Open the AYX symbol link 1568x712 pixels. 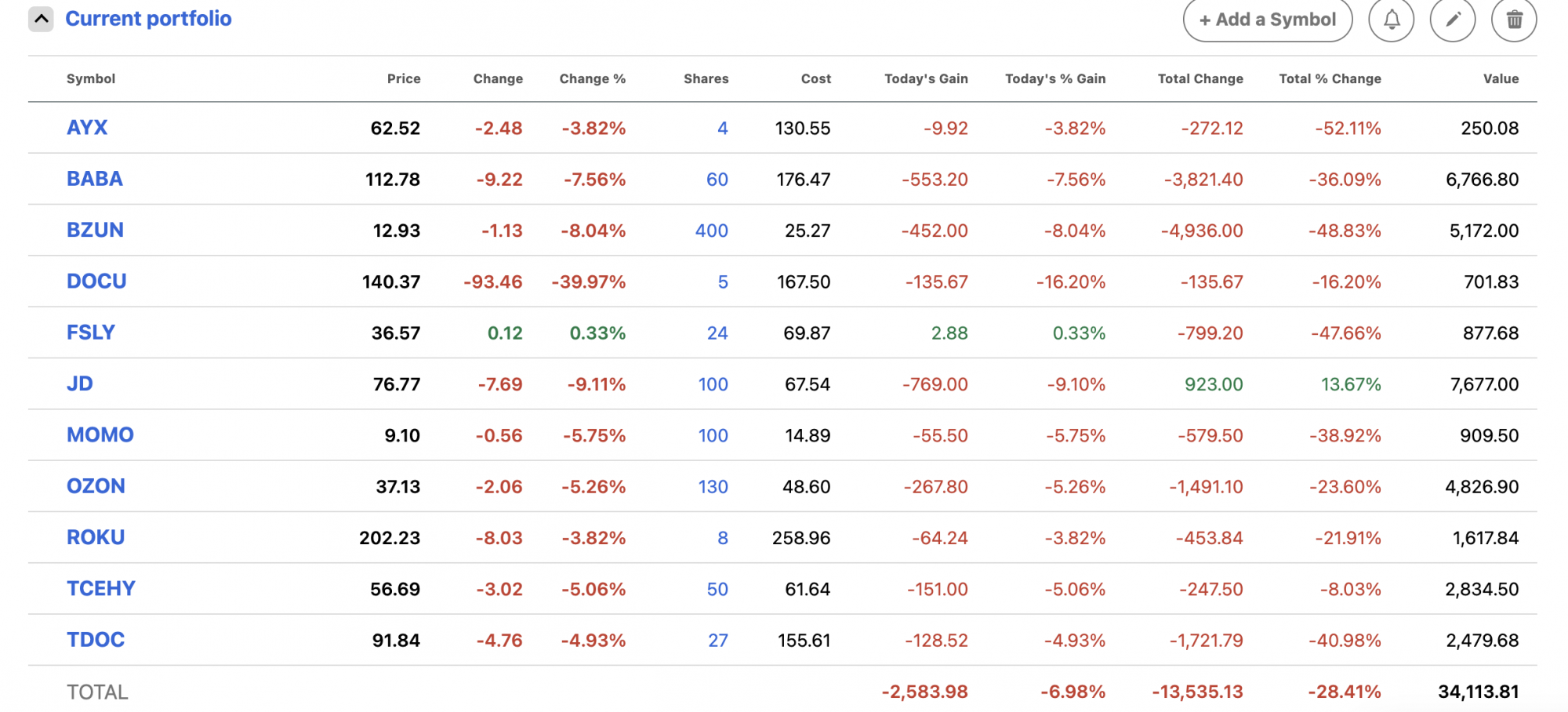click(x=87, y=128)
